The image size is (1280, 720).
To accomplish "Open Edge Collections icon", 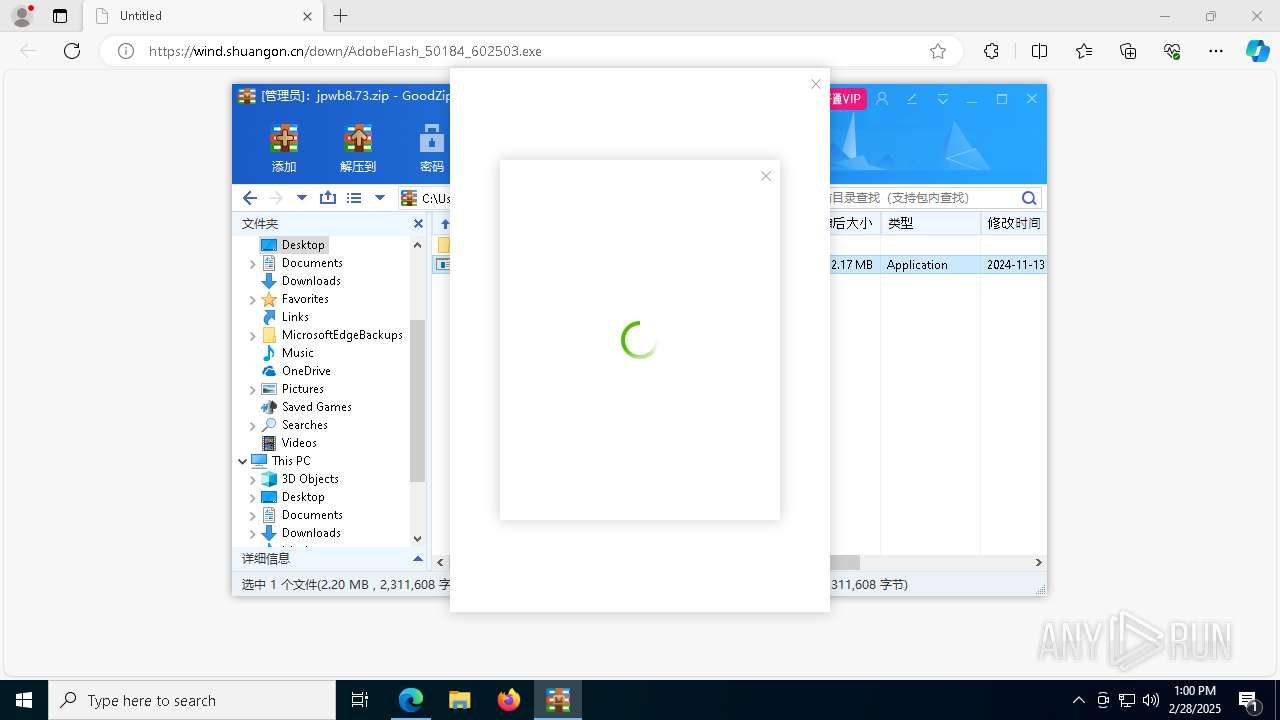I will pyautogui.click(x=1128, y=51).
